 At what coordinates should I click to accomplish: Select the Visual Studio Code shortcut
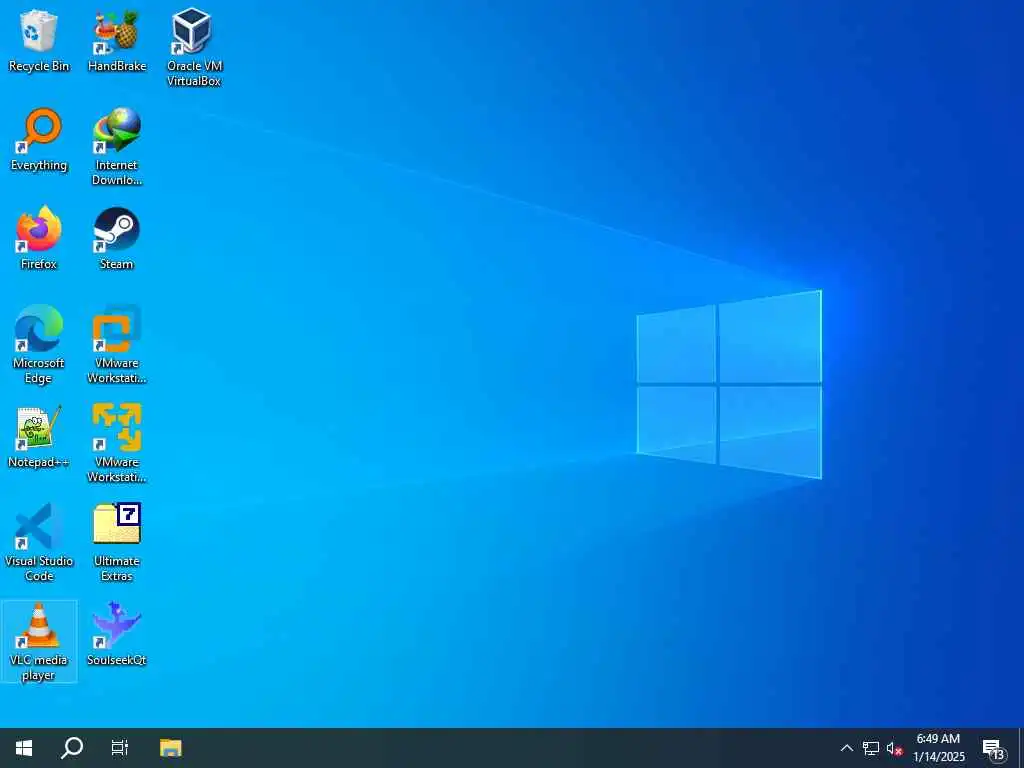click(x=39, y=543)
